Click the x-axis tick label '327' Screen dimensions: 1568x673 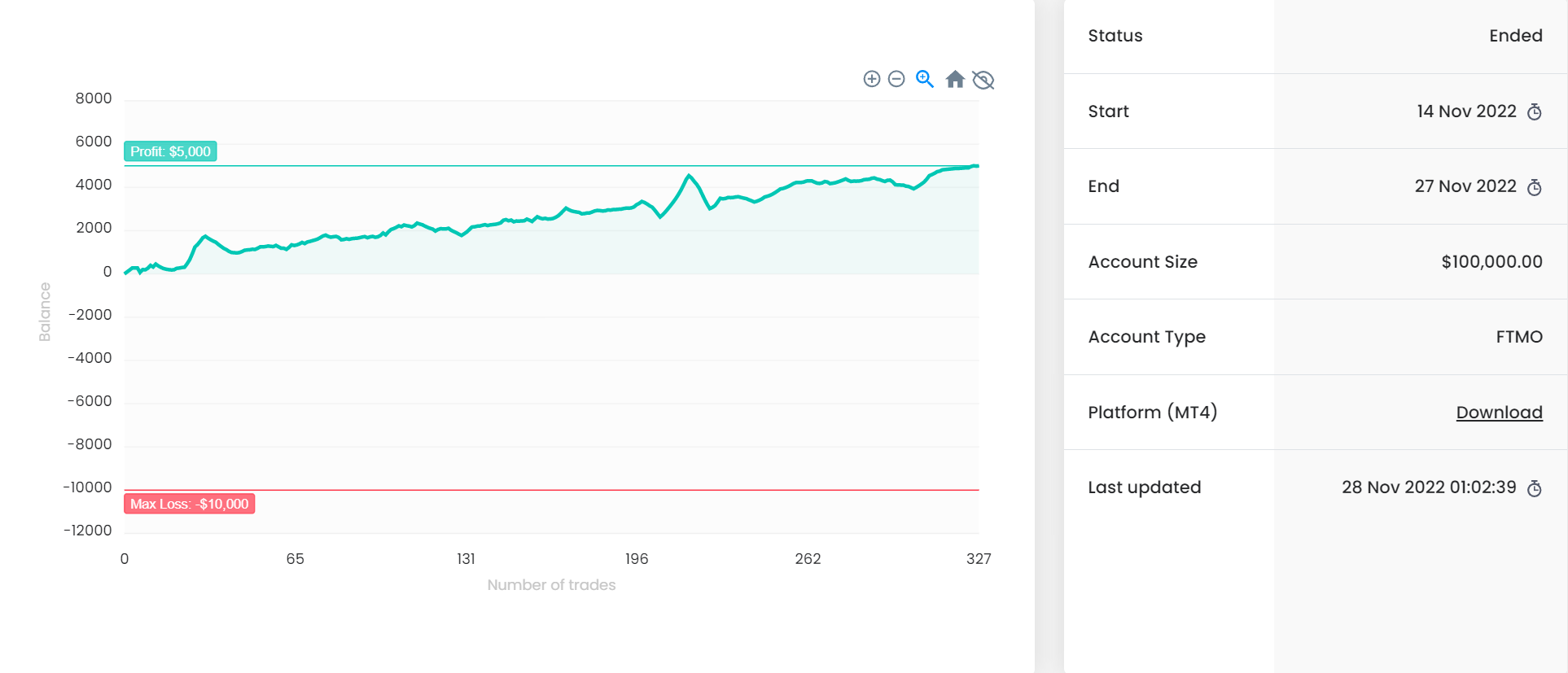click(979, 559)
